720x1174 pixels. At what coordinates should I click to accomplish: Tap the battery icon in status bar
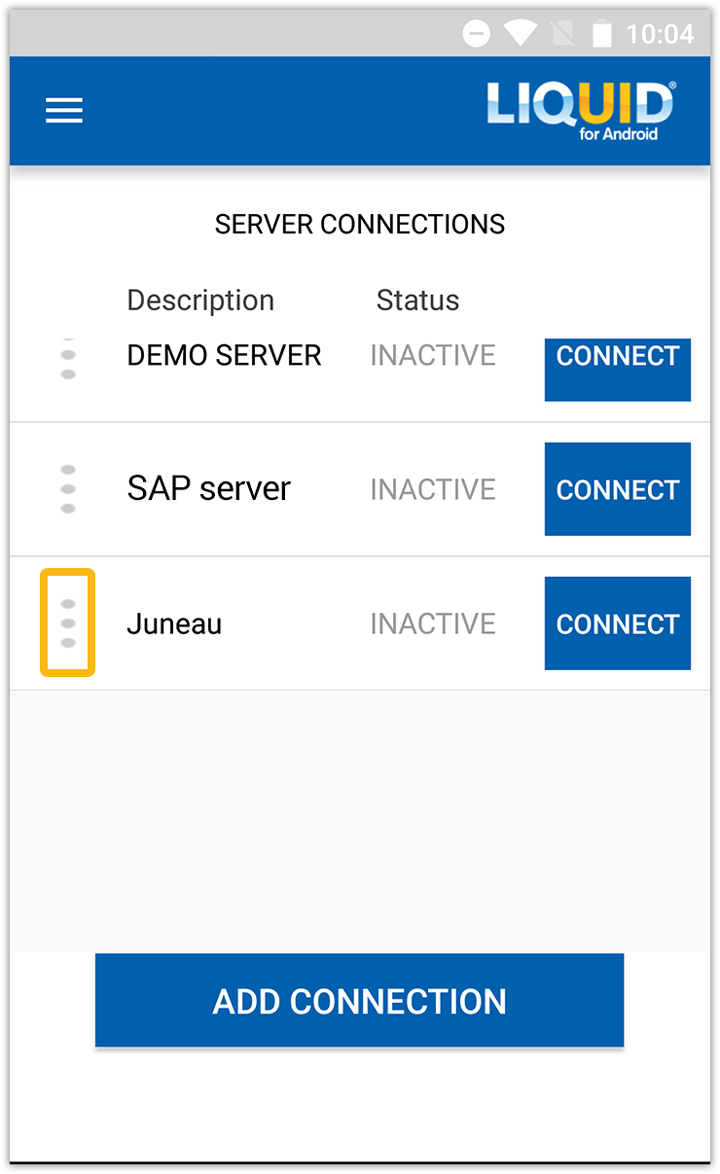click(601, 35)
